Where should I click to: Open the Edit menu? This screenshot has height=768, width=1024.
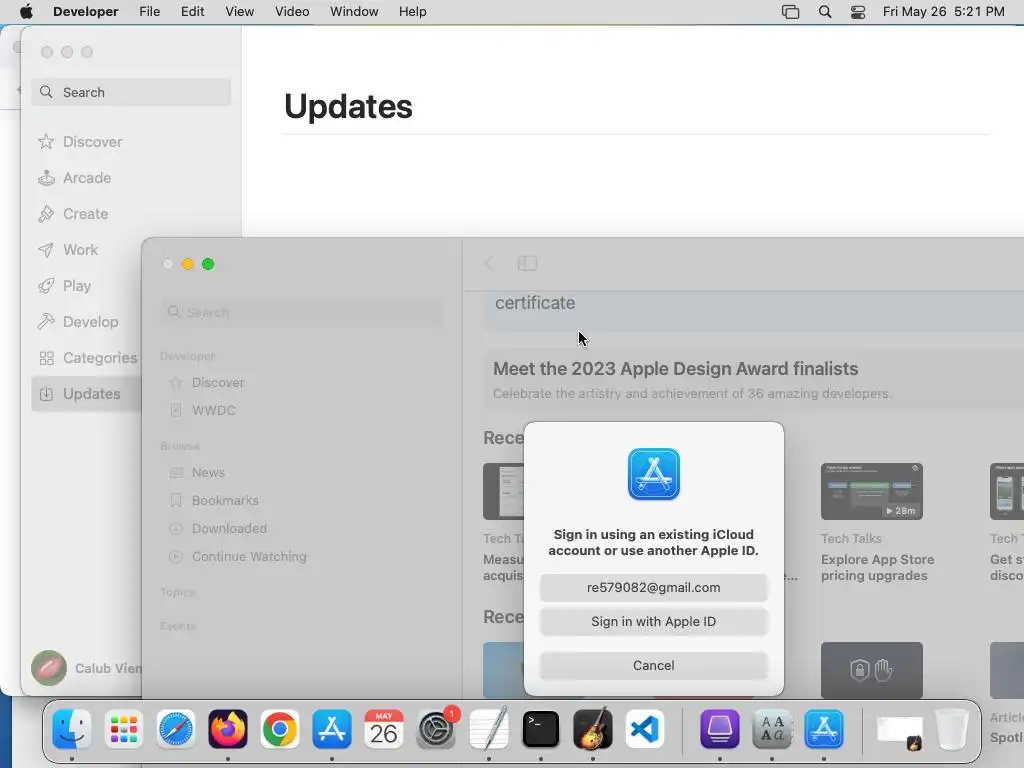click(193, 12)
